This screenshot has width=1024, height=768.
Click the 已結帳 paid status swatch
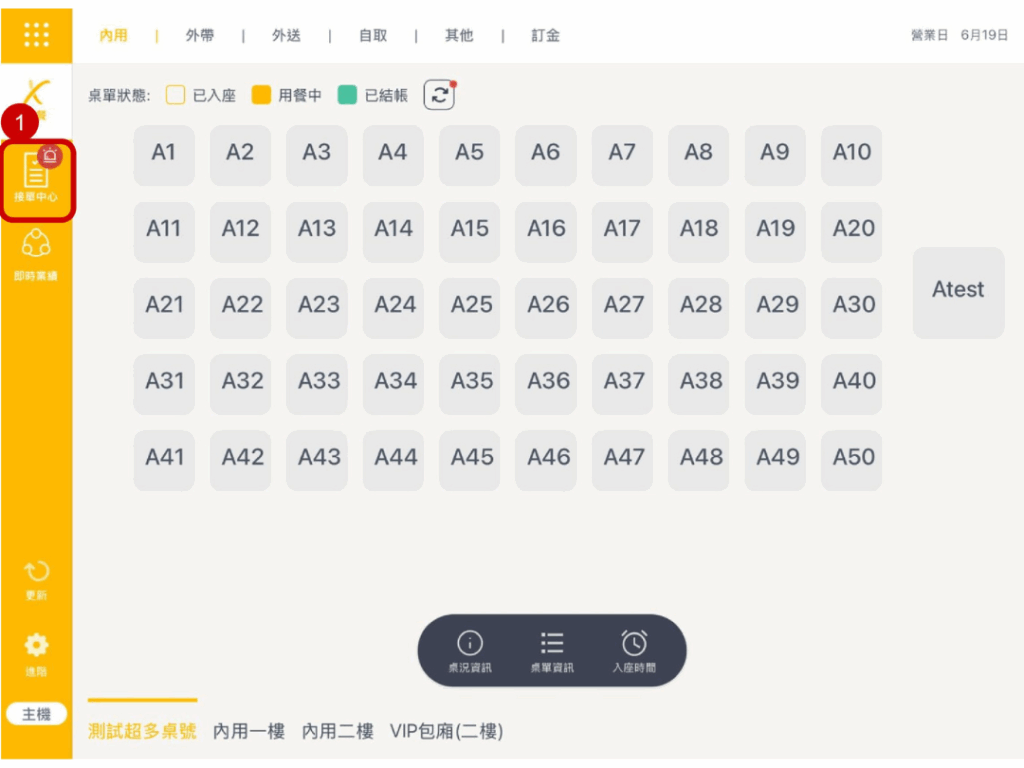click(x=347, y=95)
